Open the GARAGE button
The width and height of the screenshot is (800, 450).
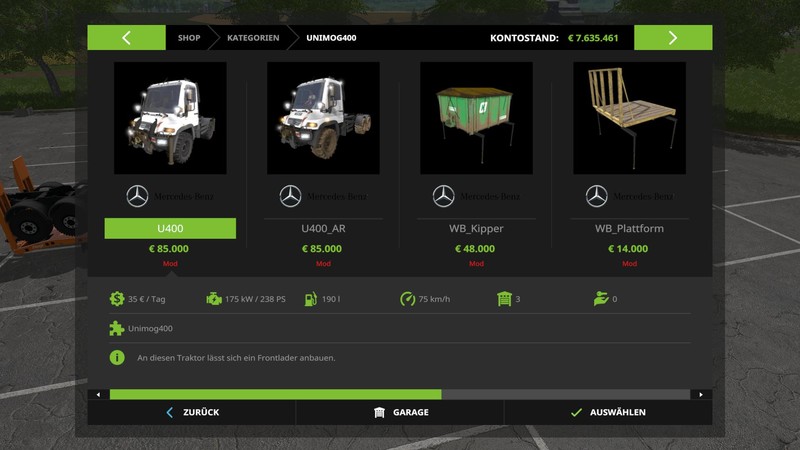(401, 412)
